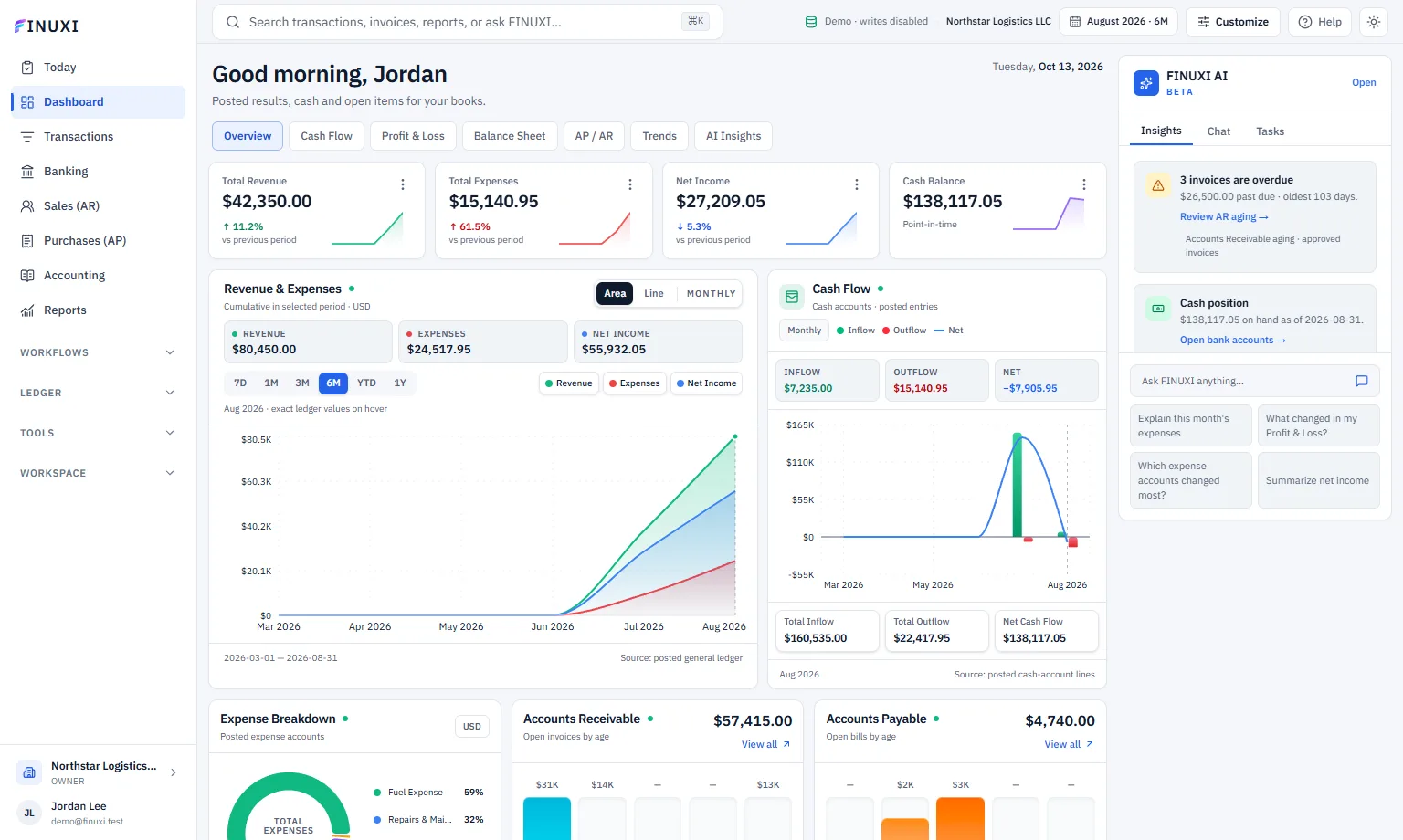Click the Customize button
The image size is (1403, 840).
(x=1233, y=22)
